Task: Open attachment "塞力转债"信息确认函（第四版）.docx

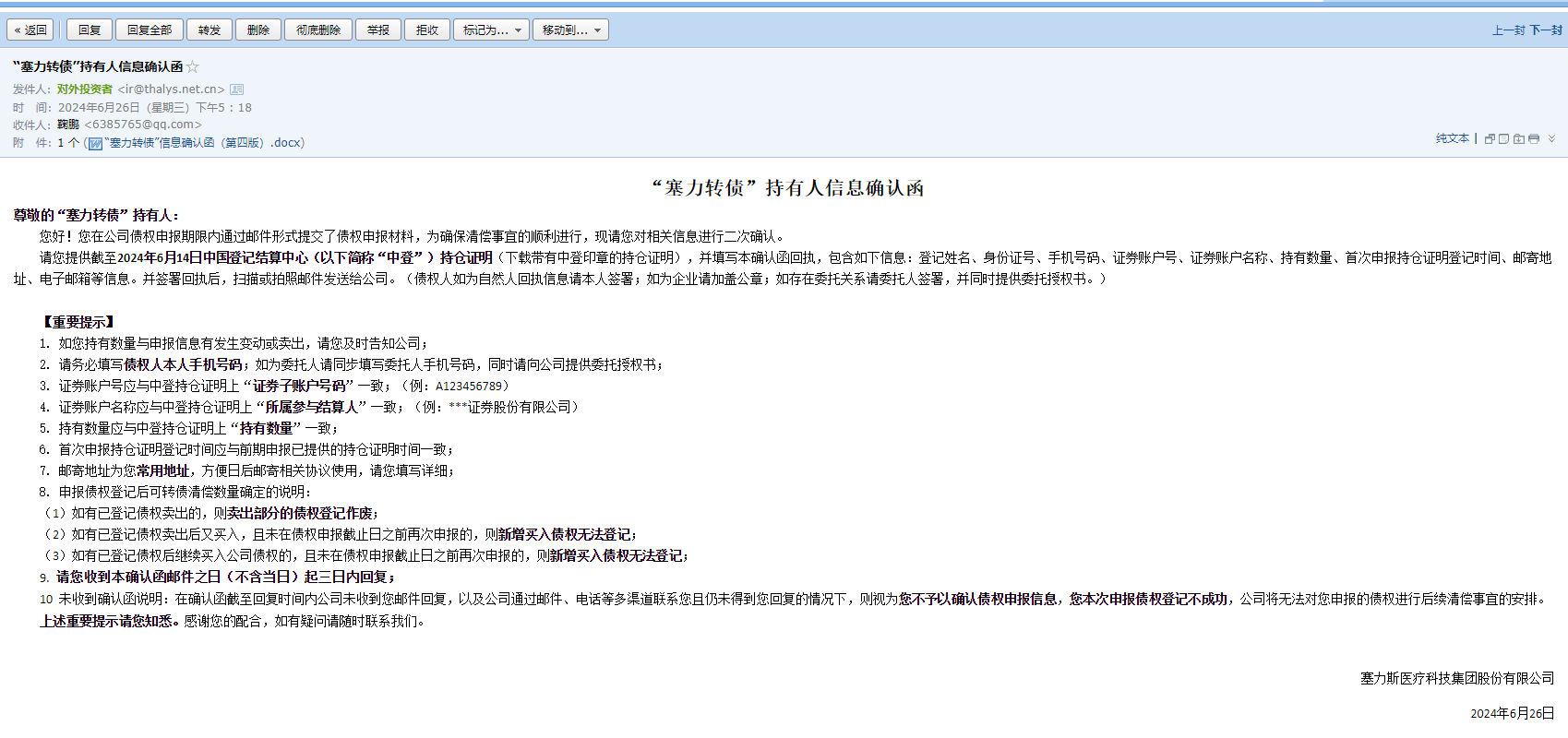Action: pos(204,143)
